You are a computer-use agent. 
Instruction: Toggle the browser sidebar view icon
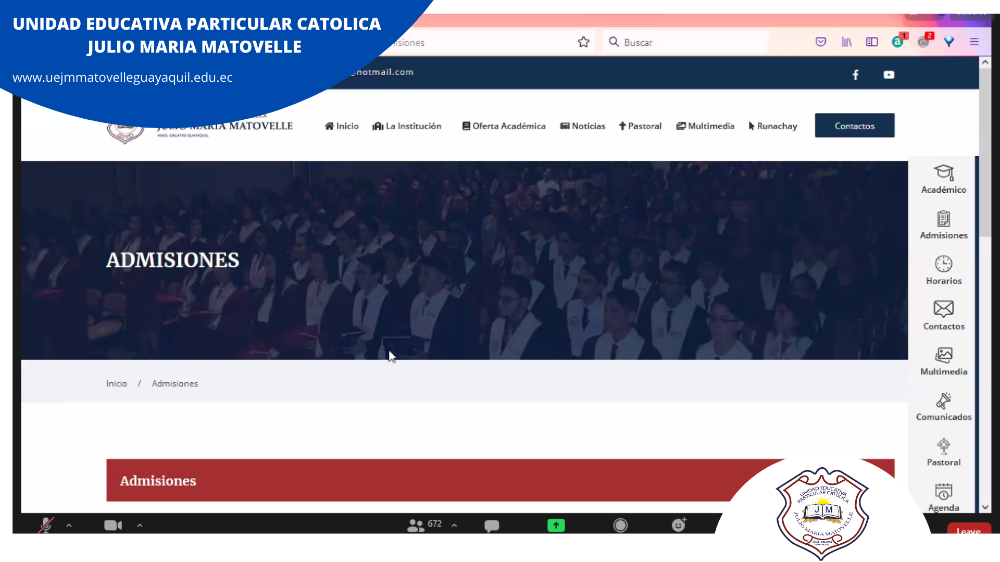coord(872,42)
